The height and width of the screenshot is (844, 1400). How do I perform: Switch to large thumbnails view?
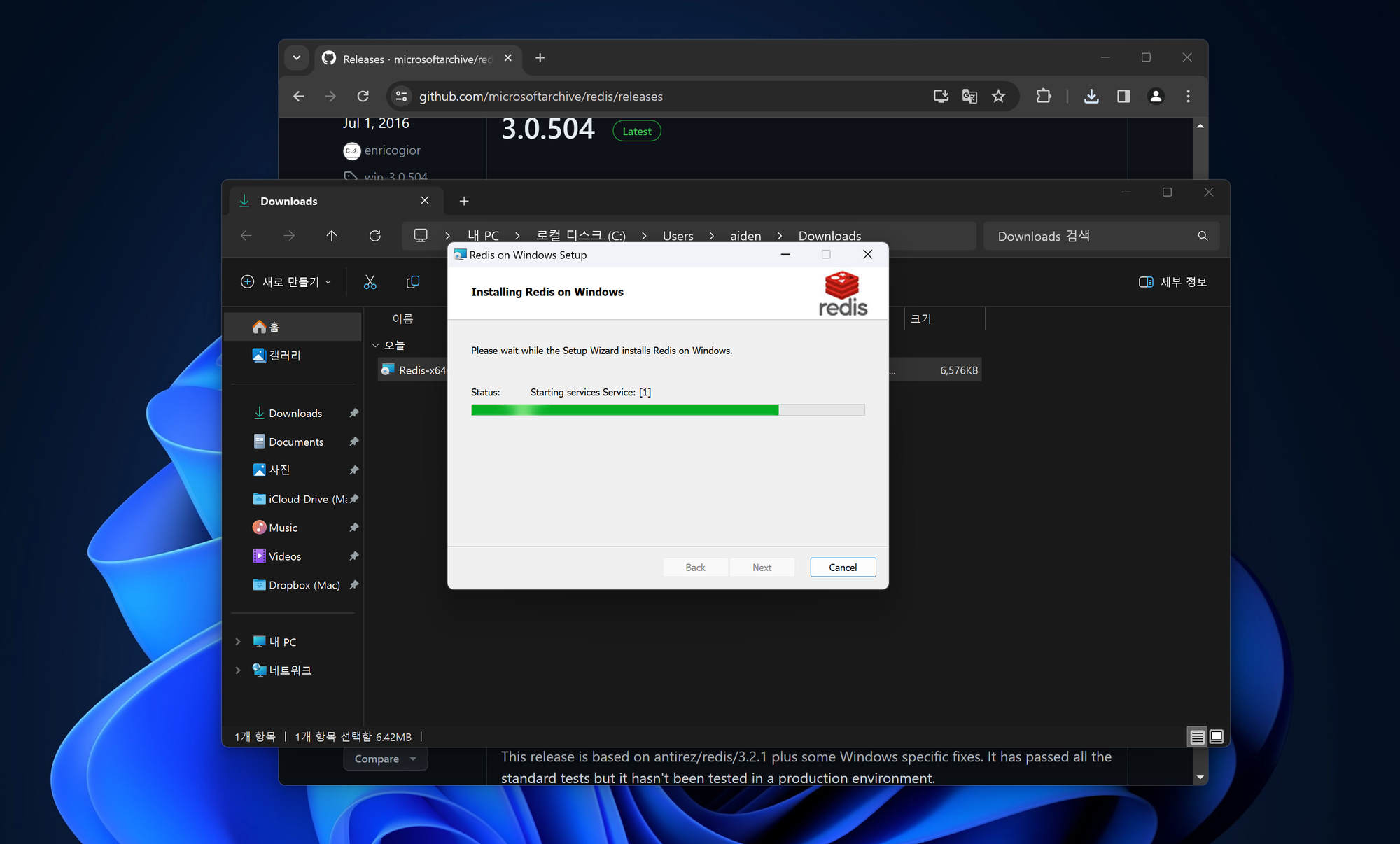click(1217, 736)
